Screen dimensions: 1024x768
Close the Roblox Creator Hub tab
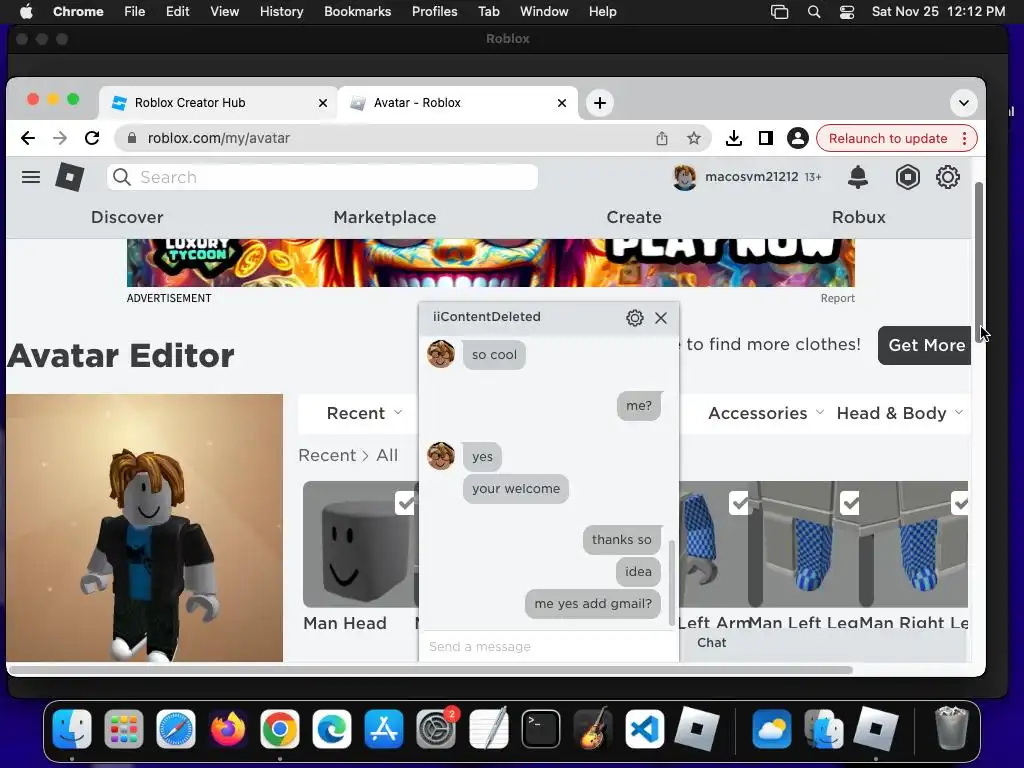click(x=323, y=103)
